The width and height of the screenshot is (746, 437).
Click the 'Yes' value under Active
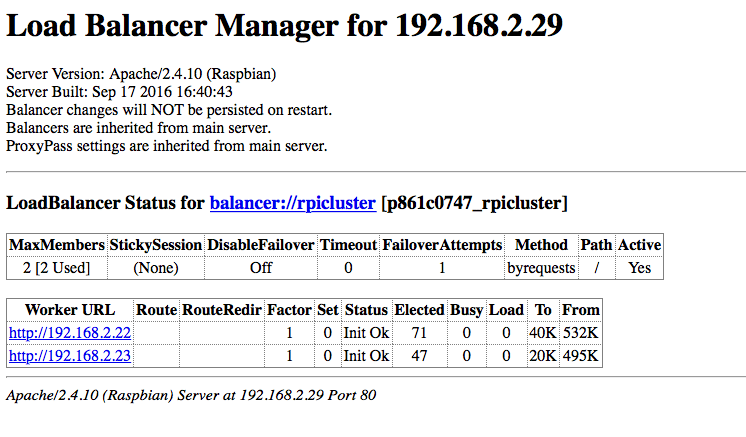point(639,268)
